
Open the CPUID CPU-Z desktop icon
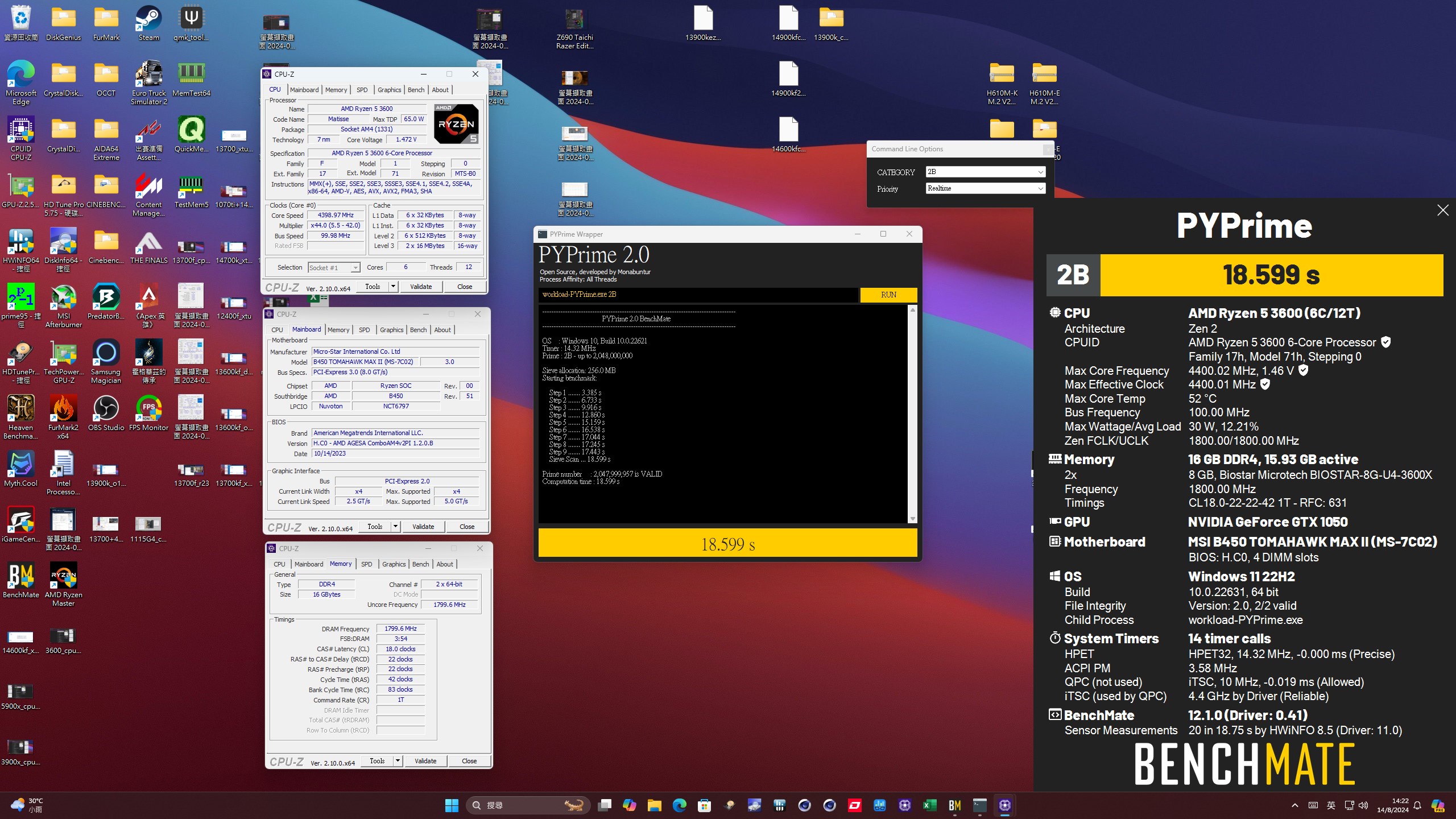[21, 139]
